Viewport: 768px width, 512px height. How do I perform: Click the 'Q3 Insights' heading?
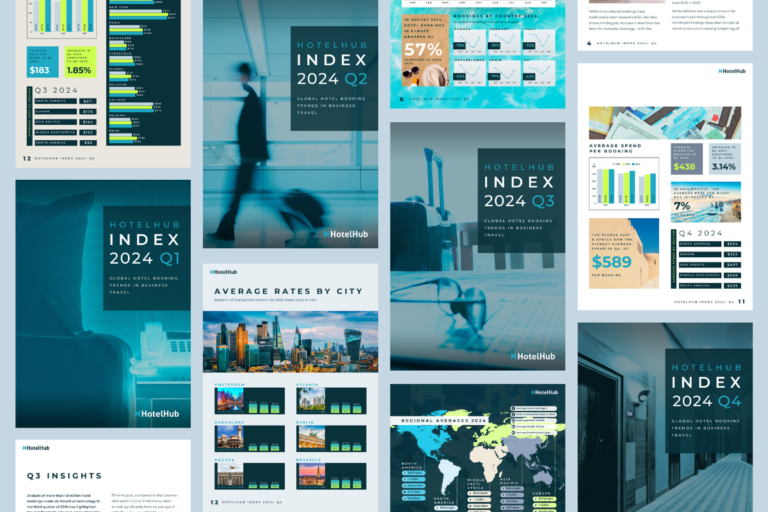pyautogui.click(x=65, y=476)
